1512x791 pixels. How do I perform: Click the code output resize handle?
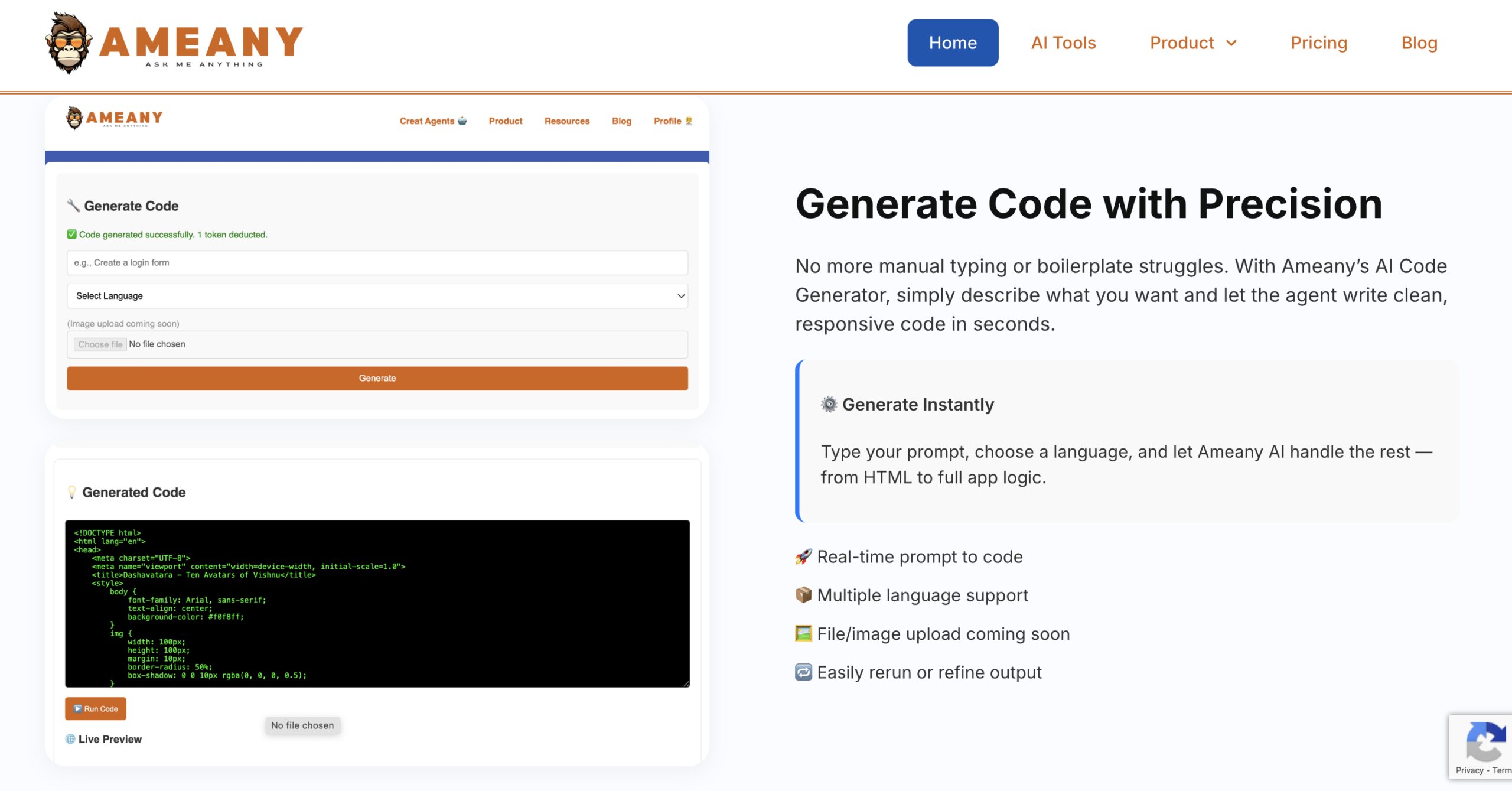pos(686,683)
